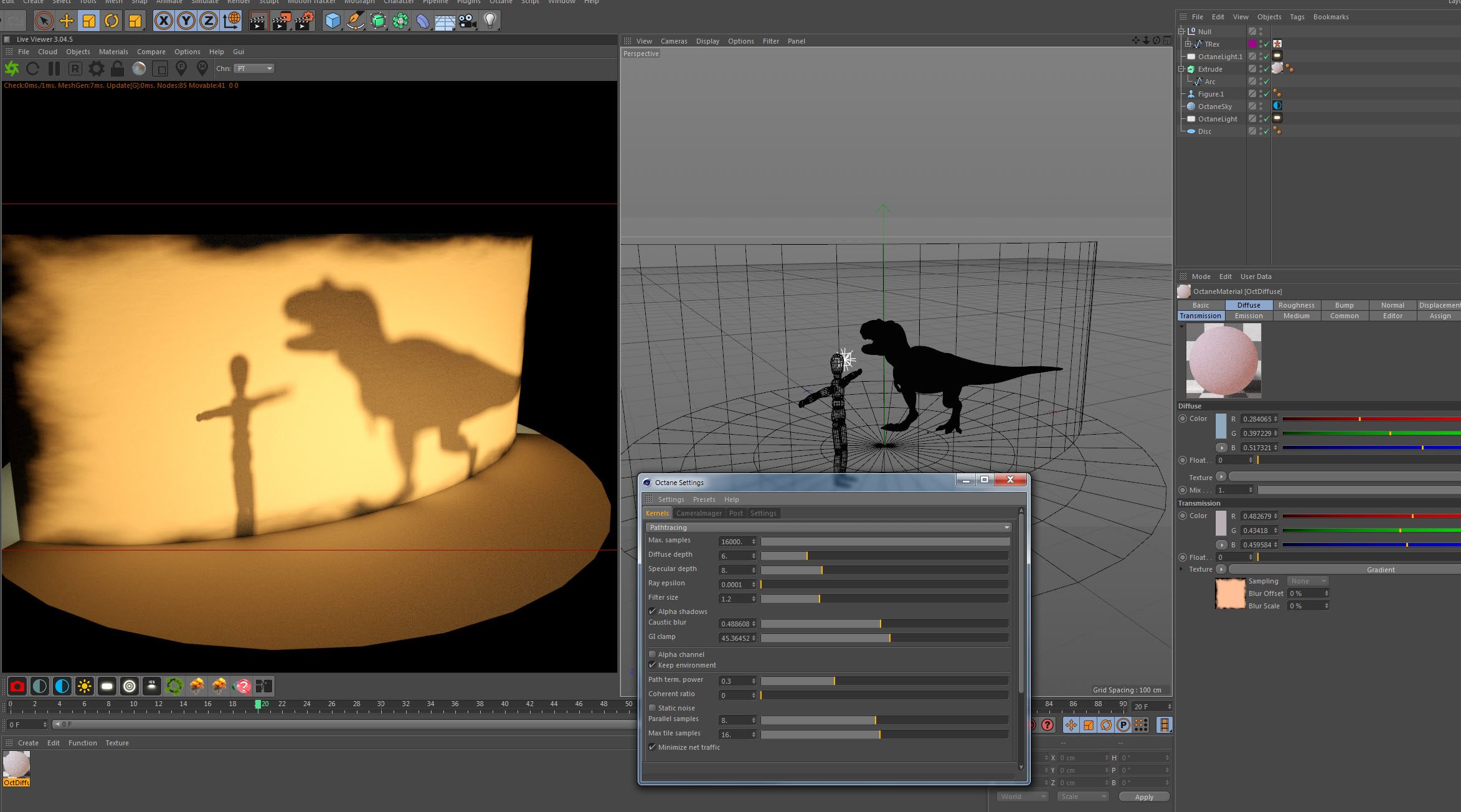Add an Octane IES light

[151, 686]
